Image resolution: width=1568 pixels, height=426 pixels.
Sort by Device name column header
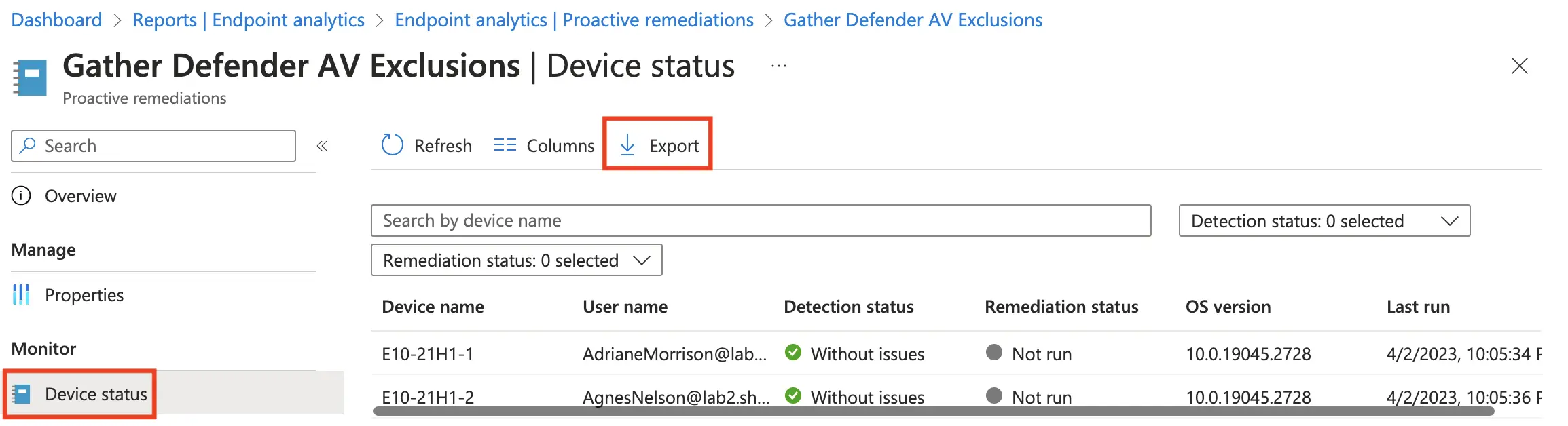point(433,307)
